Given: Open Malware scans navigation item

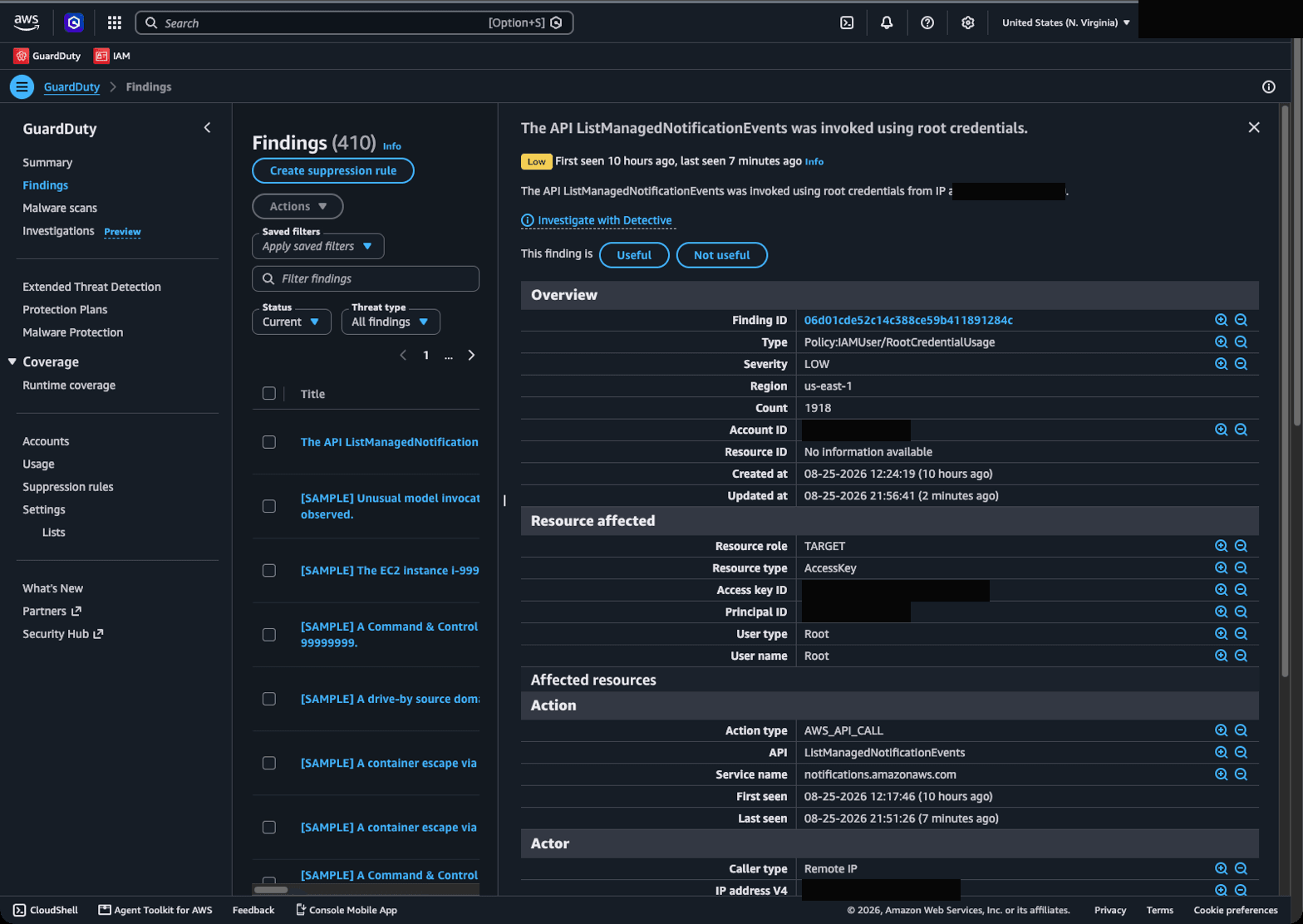Looking at the screenshot, I should point(60,208).
